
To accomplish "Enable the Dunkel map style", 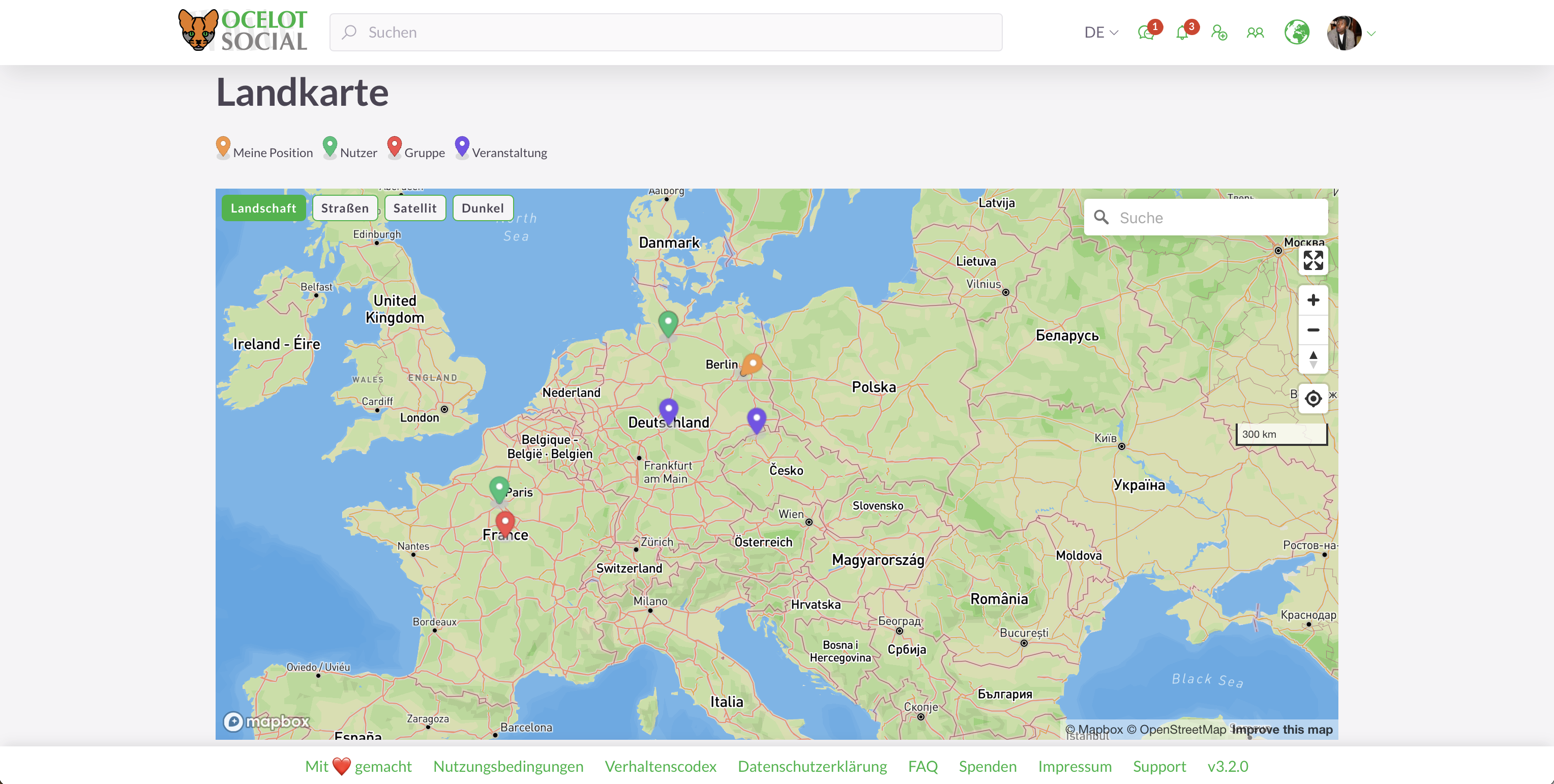I will (482, 208).
